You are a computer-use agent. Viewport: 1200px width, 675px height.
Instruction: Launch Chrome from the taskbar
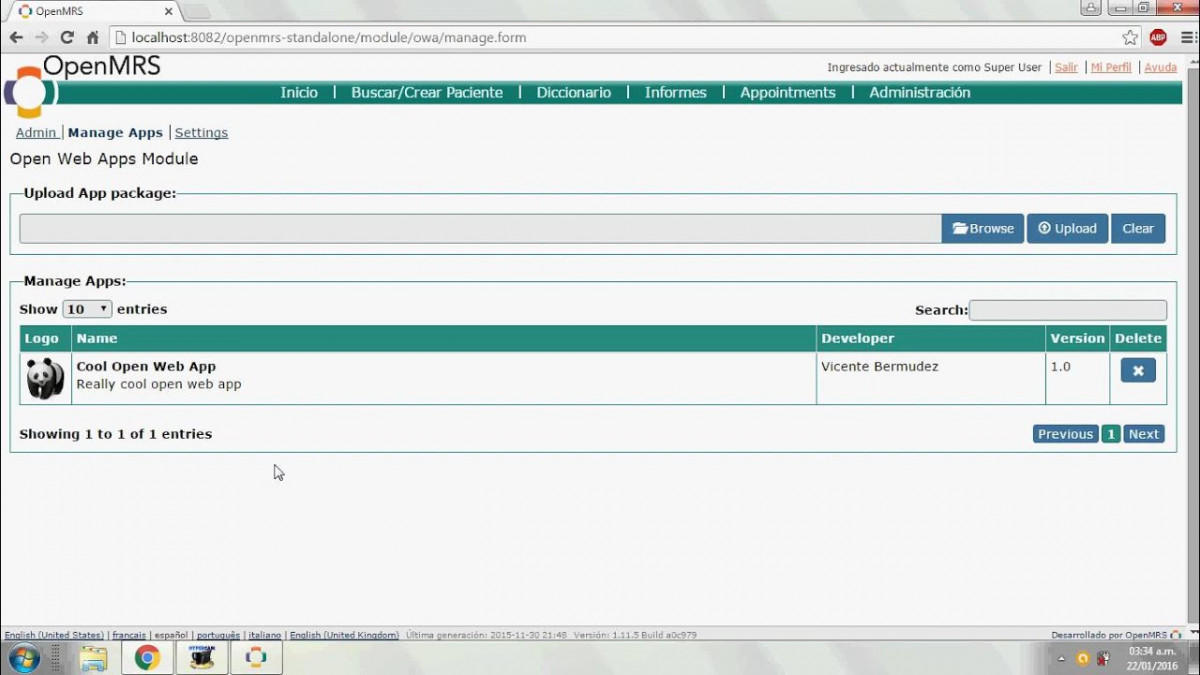coord(147,657)
